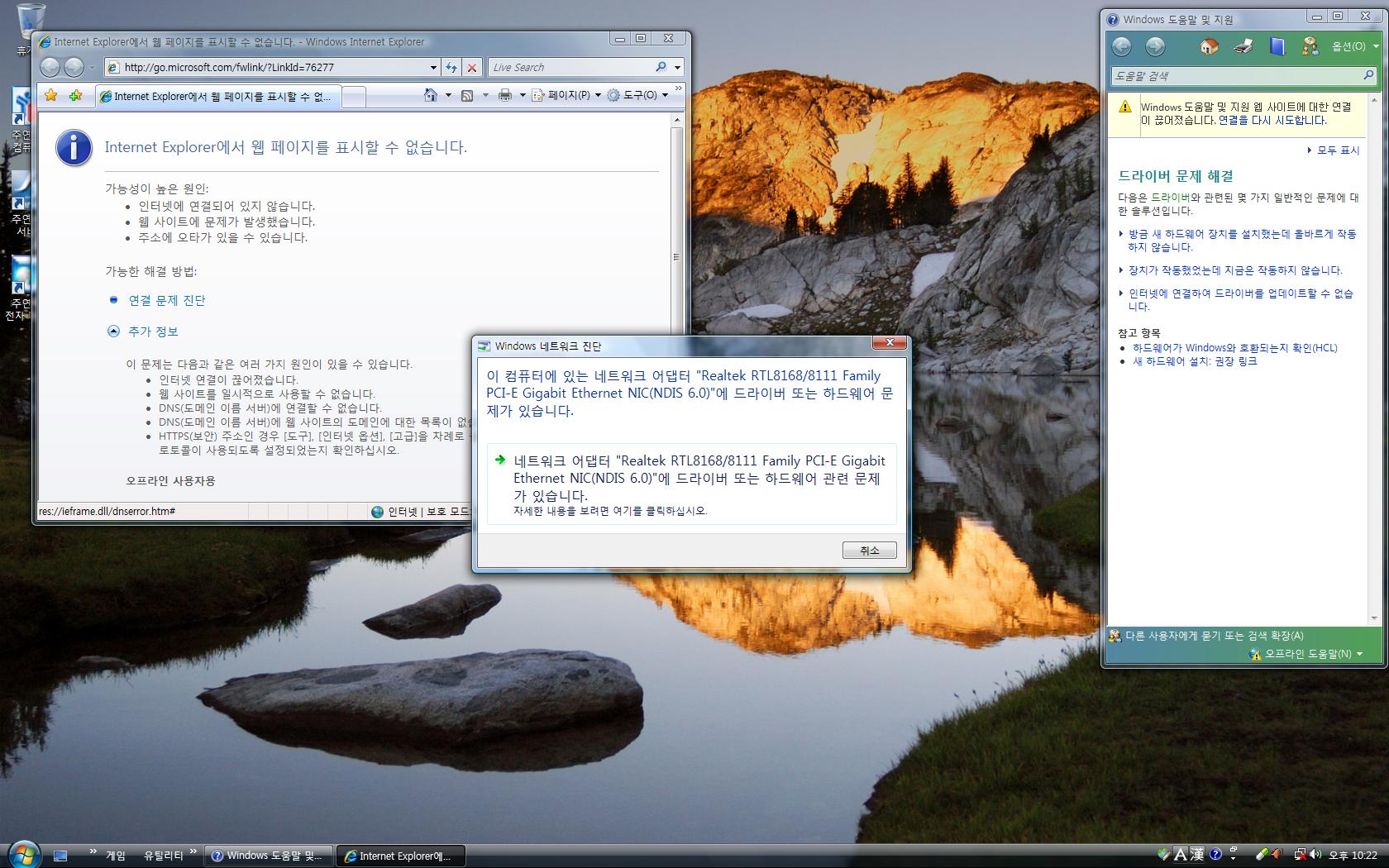
Task: Click the volume speaker tray icon
Action: (1315, 855)
